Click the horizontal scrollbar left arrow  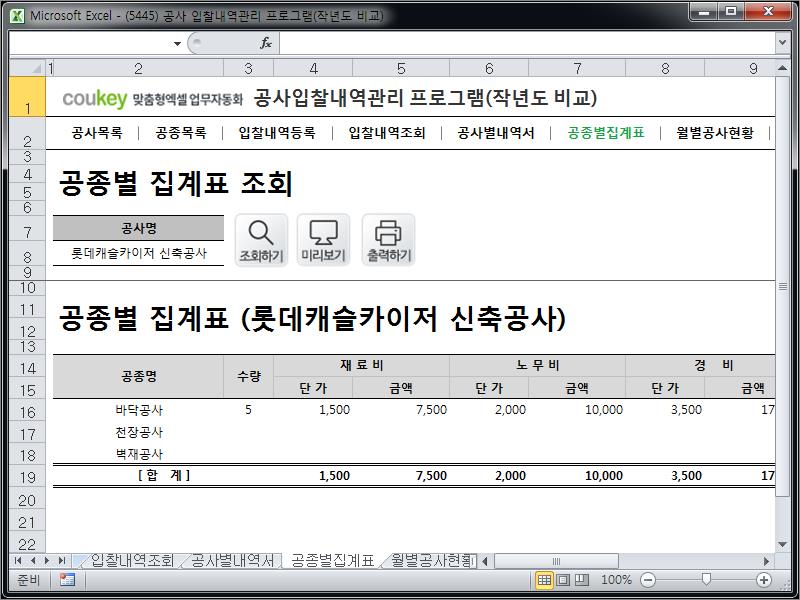pos(485,561)
